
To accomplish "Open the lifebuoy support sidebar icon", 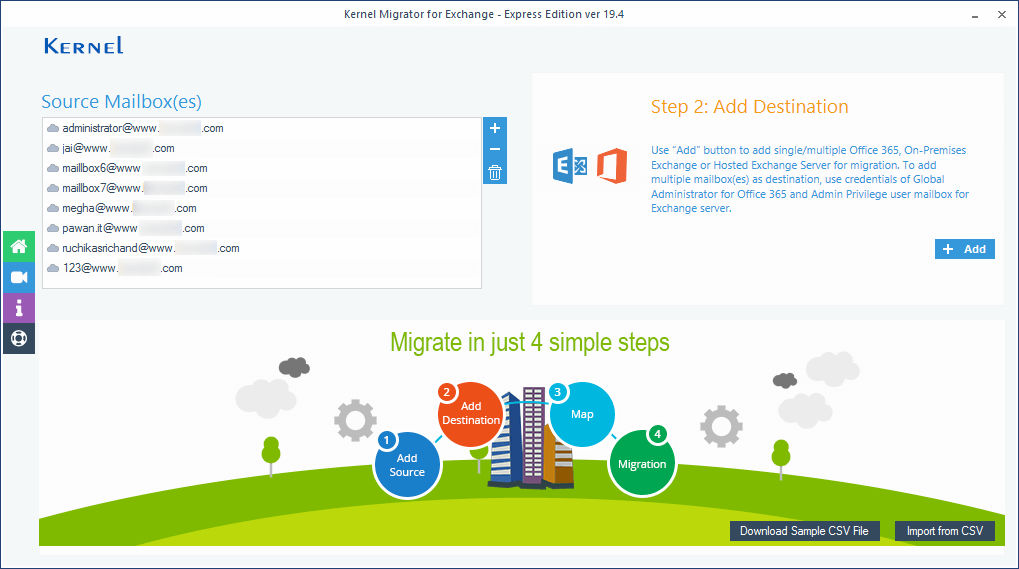I will coord(19,338).
